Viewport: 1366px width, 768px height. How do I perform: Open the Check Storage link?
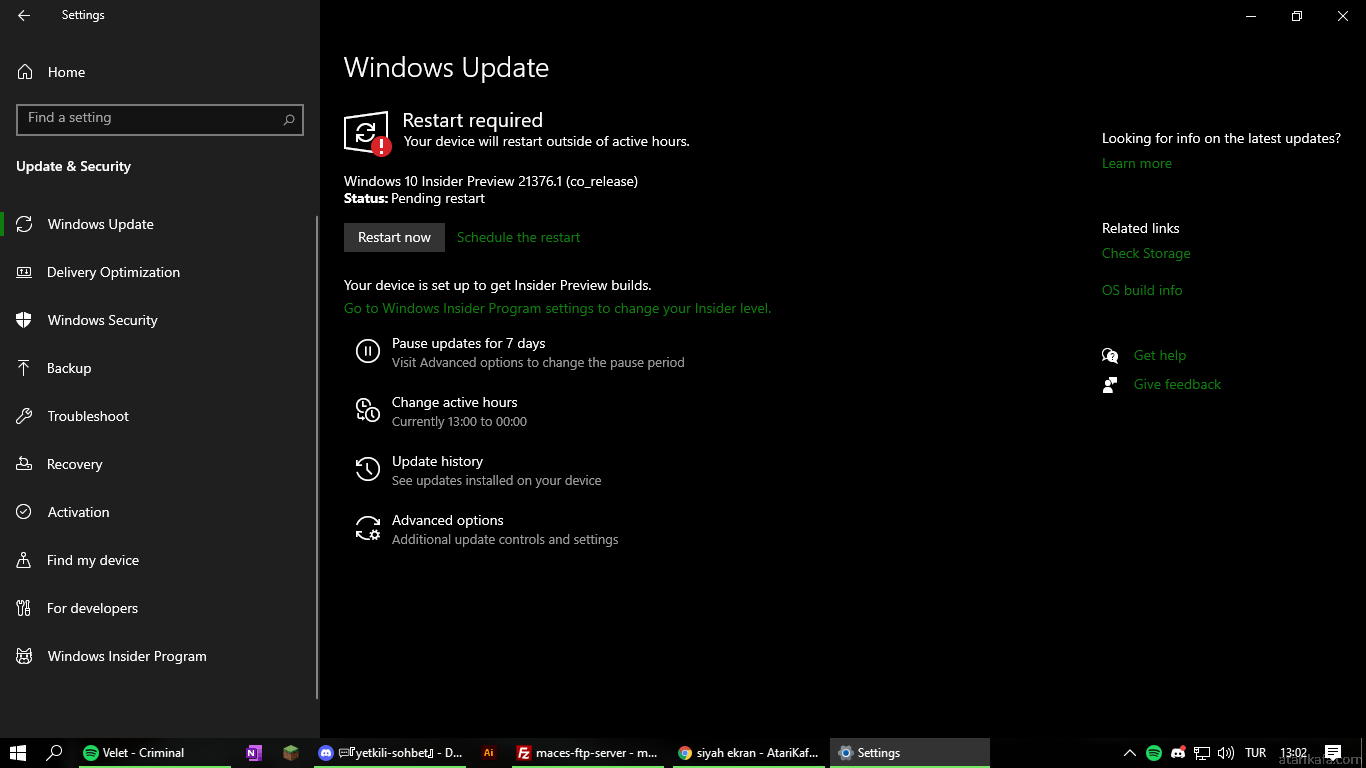pos(1146,253)
